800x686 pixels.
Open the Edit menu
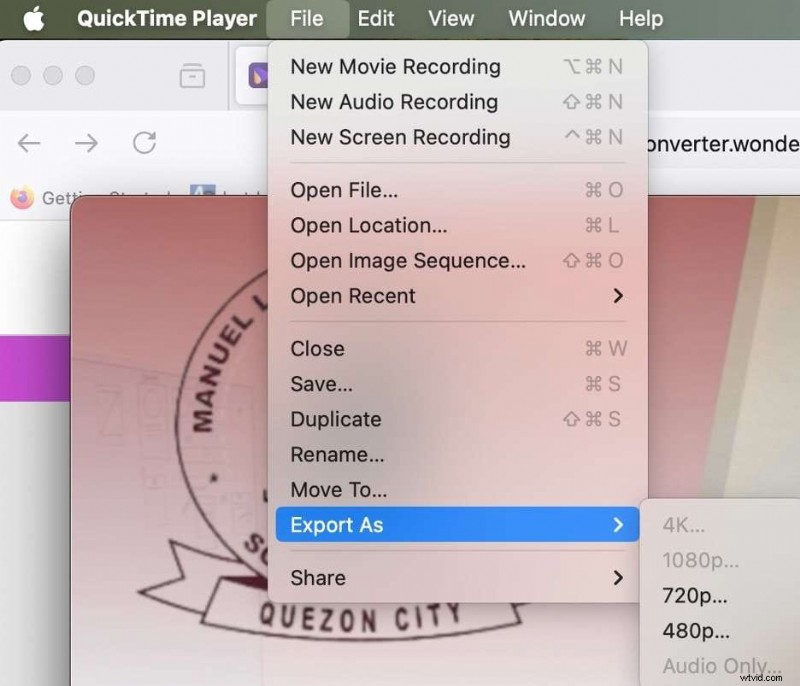tap(376, 18)
